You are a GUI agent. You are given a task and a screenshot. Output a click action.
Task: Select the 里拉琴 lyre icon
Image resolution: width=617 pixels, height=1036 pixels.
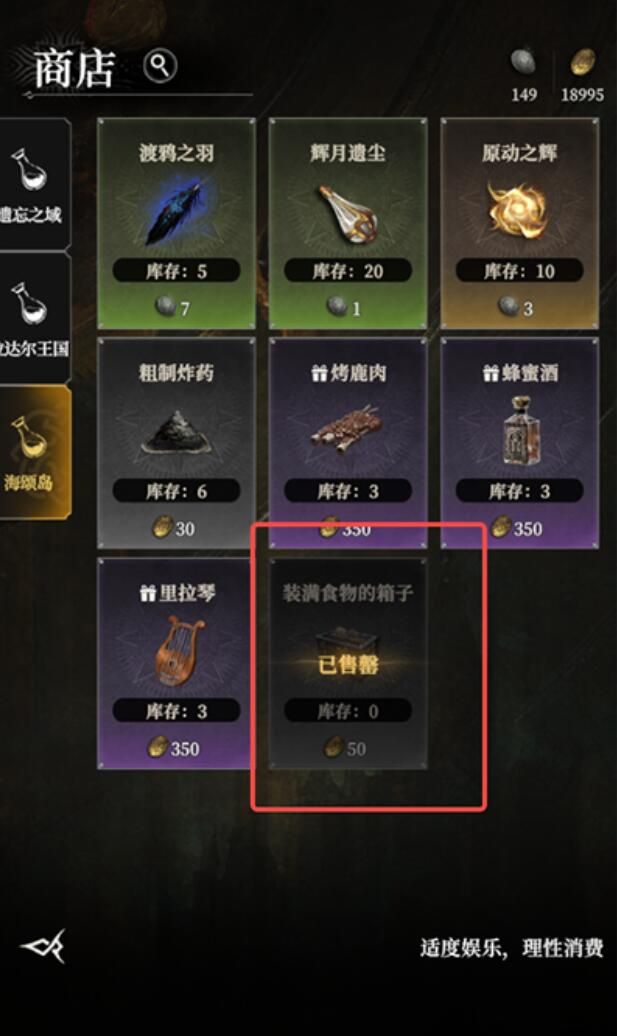point(176,651)
